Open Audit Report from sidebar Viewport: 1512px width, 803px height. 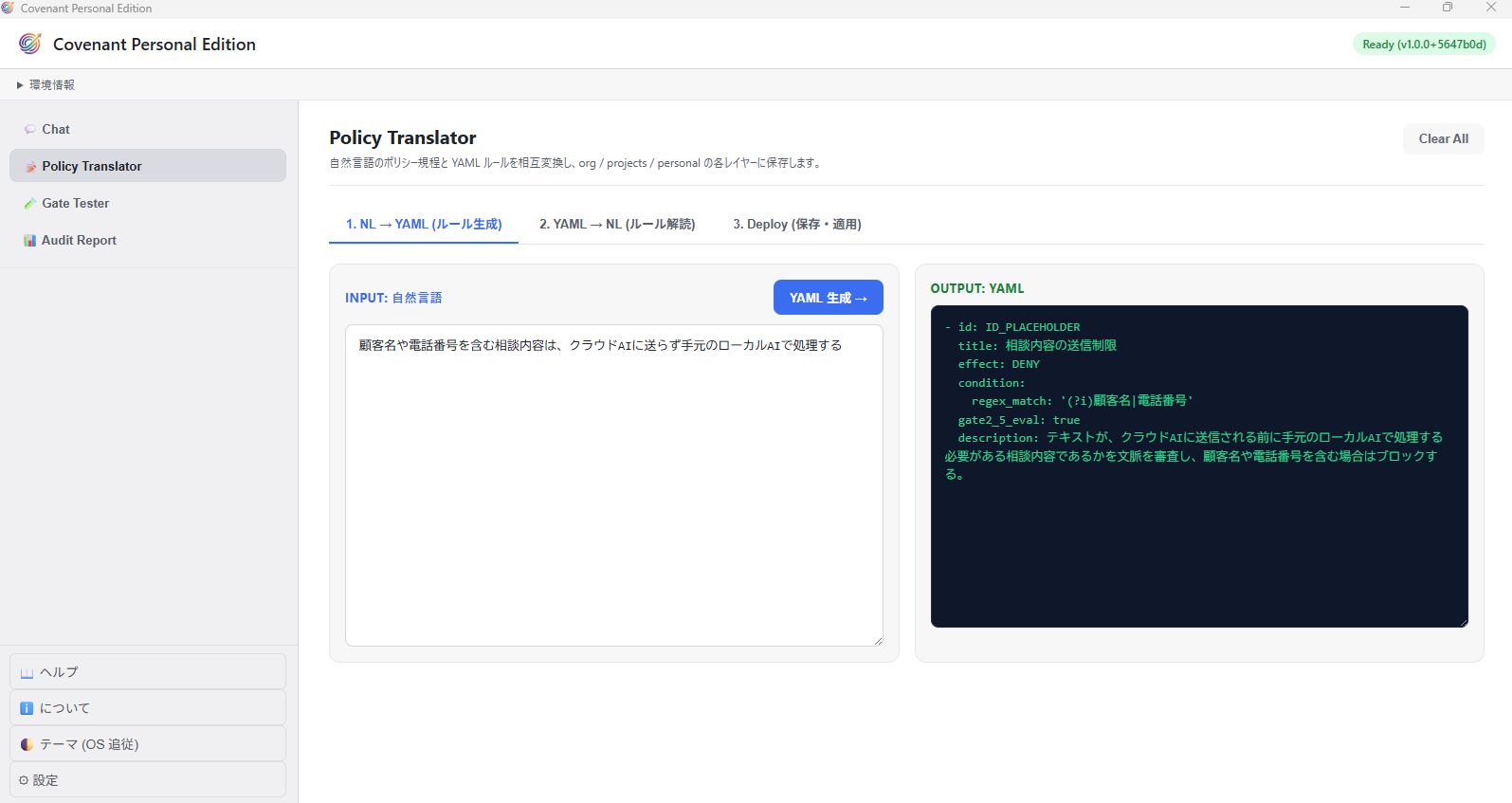pos(148,240)
